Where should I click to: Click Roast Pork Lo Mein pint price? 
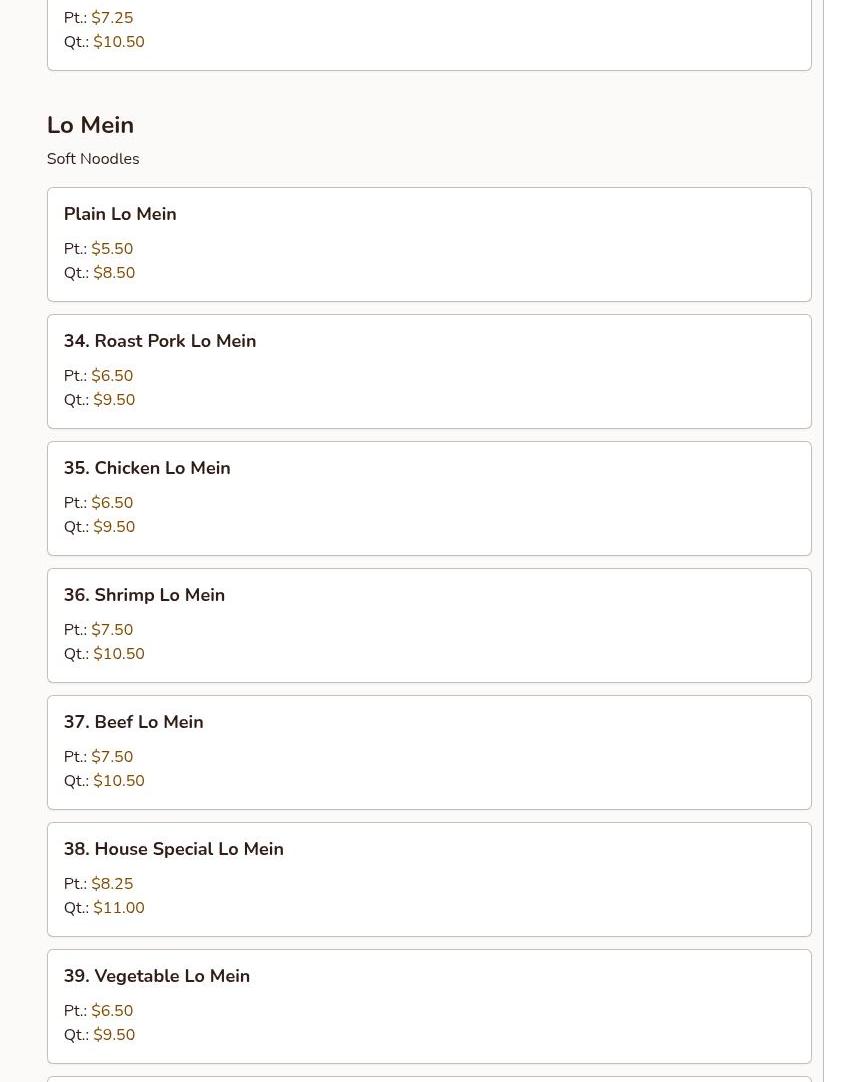[112, 376]
